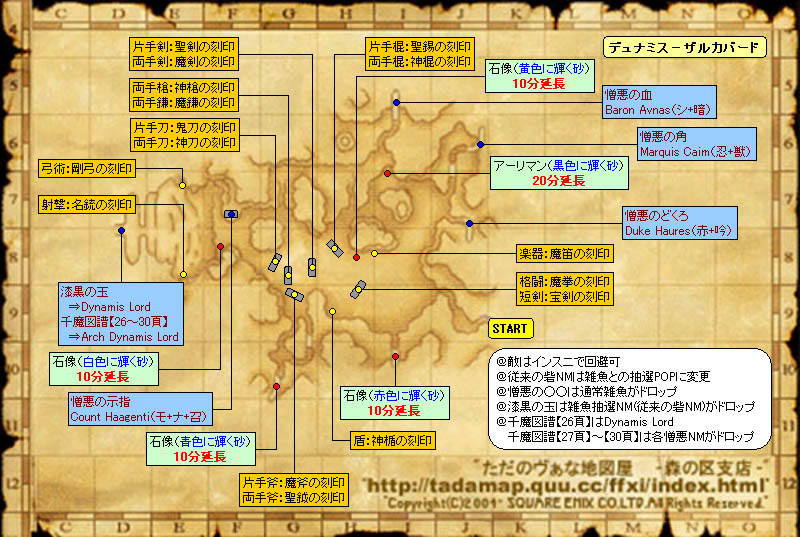Viewport: 800px width, 537px height.
Task: Click the red Ahriman 20分延長 map marker
Action: click(388, 174)
